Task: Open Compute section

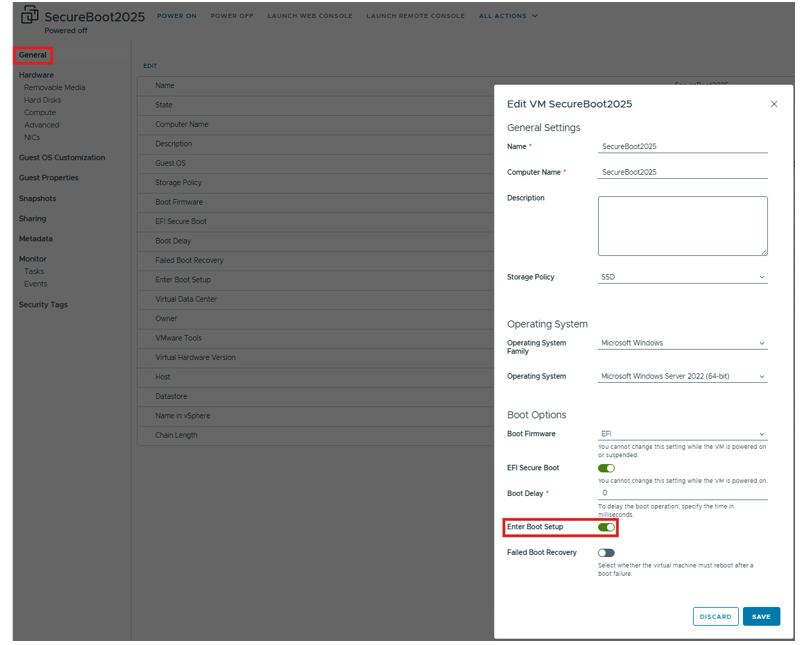Action: [40, 113]
